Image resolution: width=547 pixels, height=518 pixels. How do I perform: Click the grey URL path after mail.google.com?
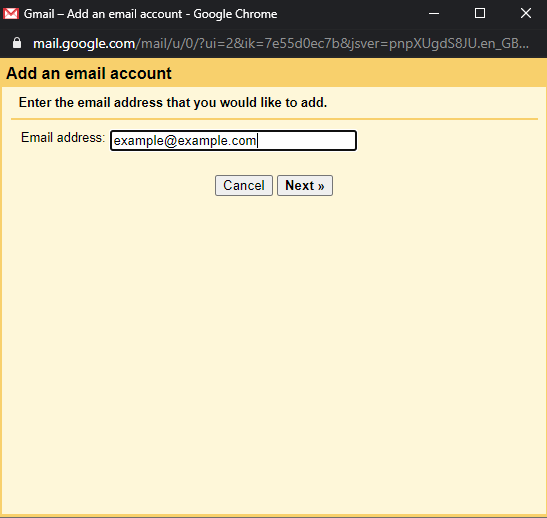[x=332, y=43]
